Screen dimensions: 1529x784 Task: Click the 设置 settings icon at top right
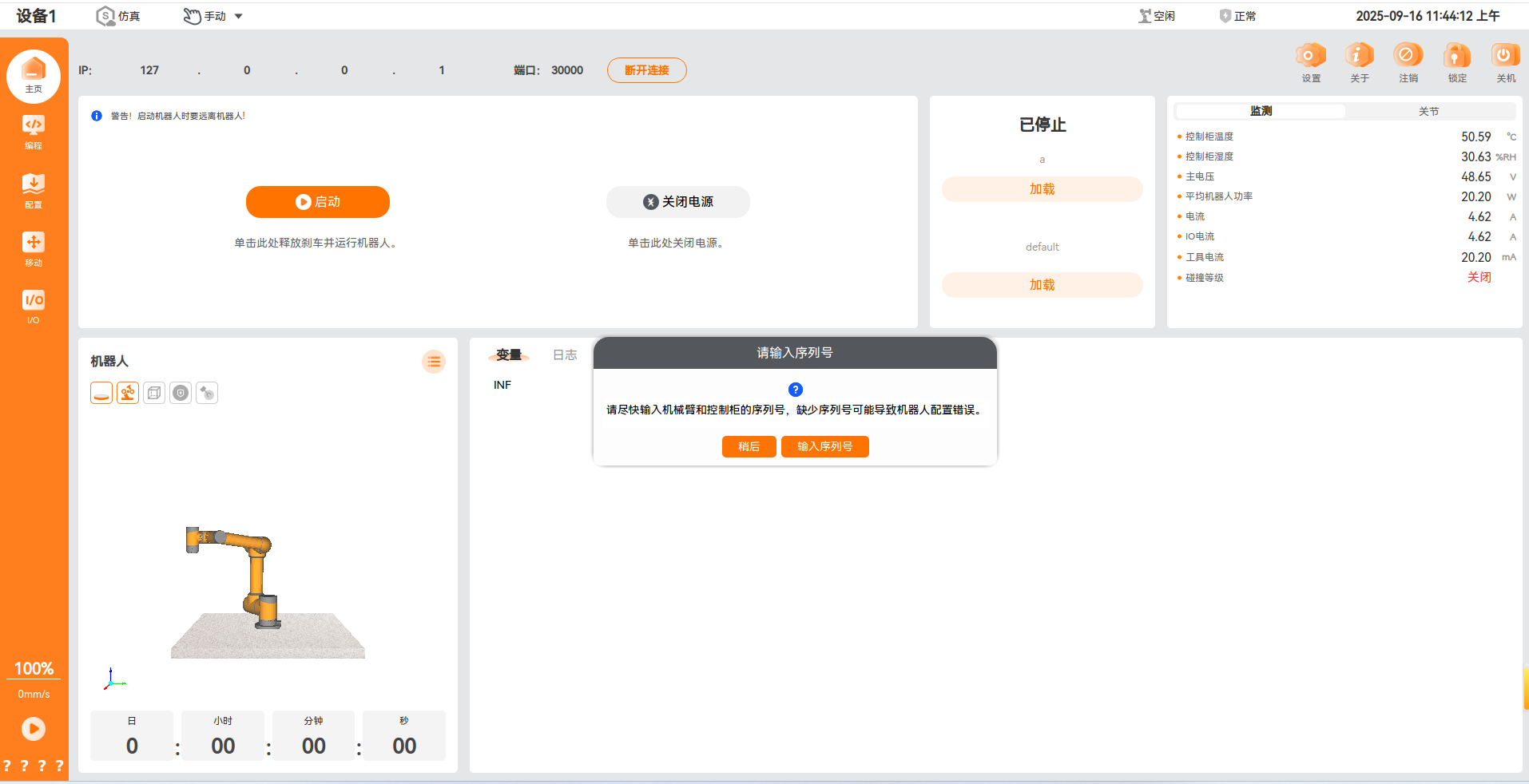pos(1310,62)
